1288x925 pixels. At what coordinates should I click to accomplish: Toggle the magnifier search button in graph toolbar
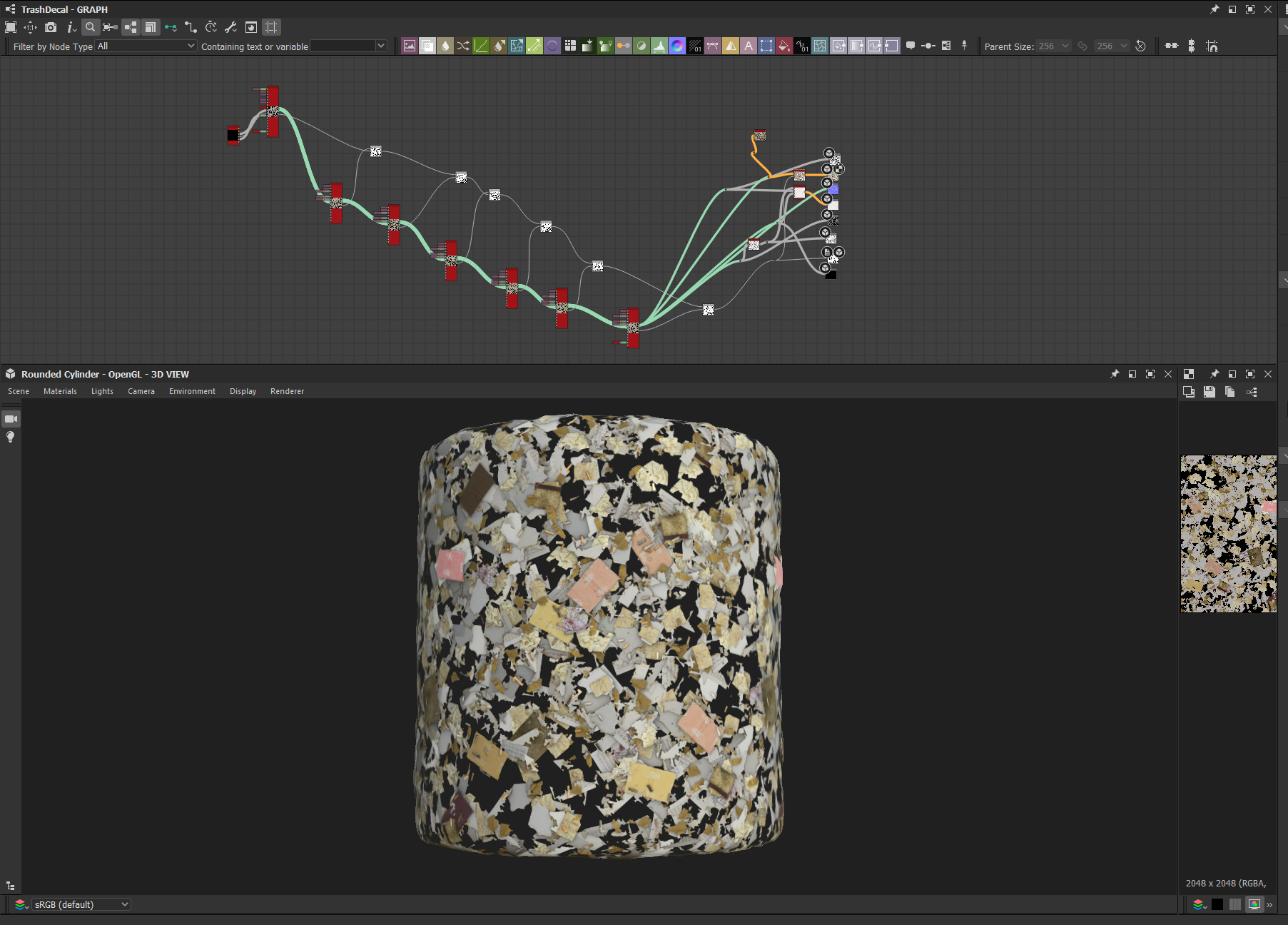pos(91,27)
